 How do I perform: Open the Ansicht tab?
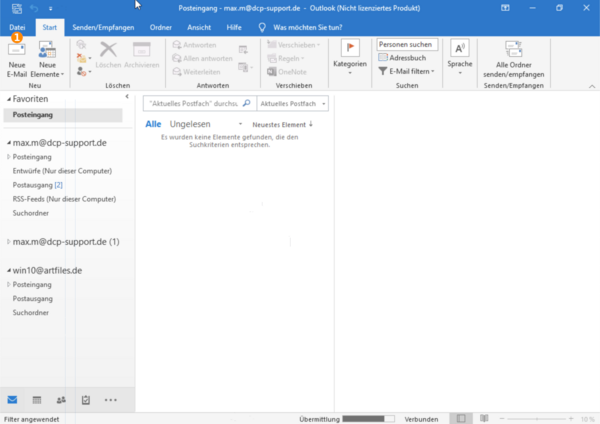(x=199, y=27)
